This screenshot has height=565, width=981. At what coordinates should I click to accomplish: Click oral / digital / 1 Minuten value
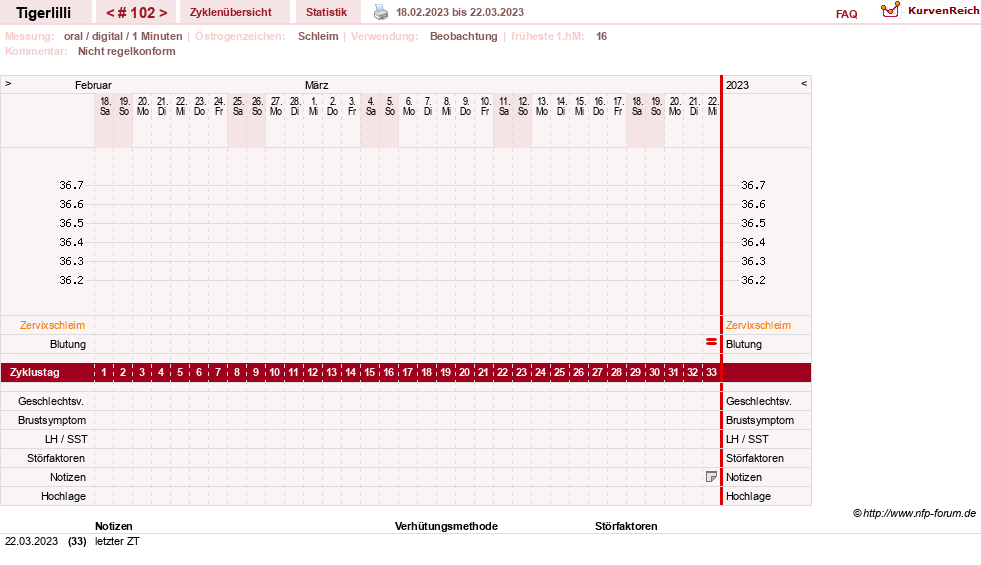pyautogui.click(x=123, y=36)
